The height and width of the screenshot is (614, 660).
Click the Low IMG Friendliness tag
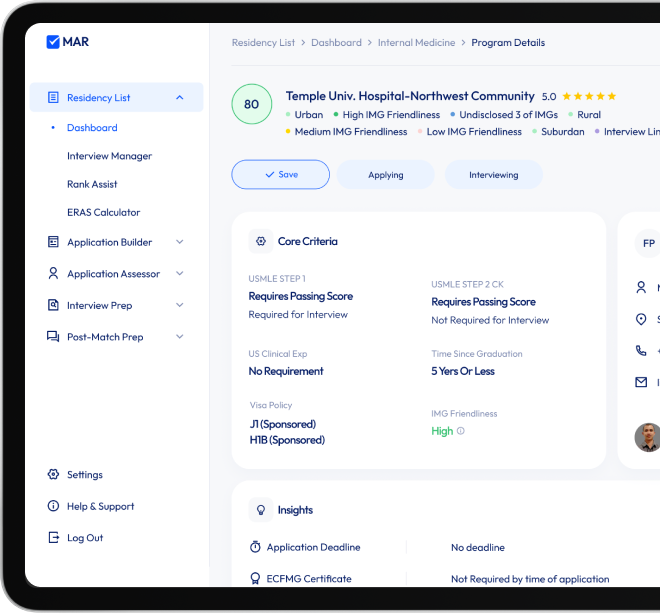(x=474, y=132)
